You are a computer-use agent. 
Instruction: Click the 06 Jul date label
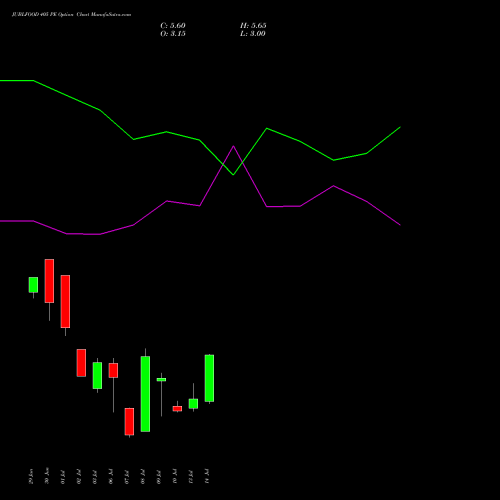(111, 477)
